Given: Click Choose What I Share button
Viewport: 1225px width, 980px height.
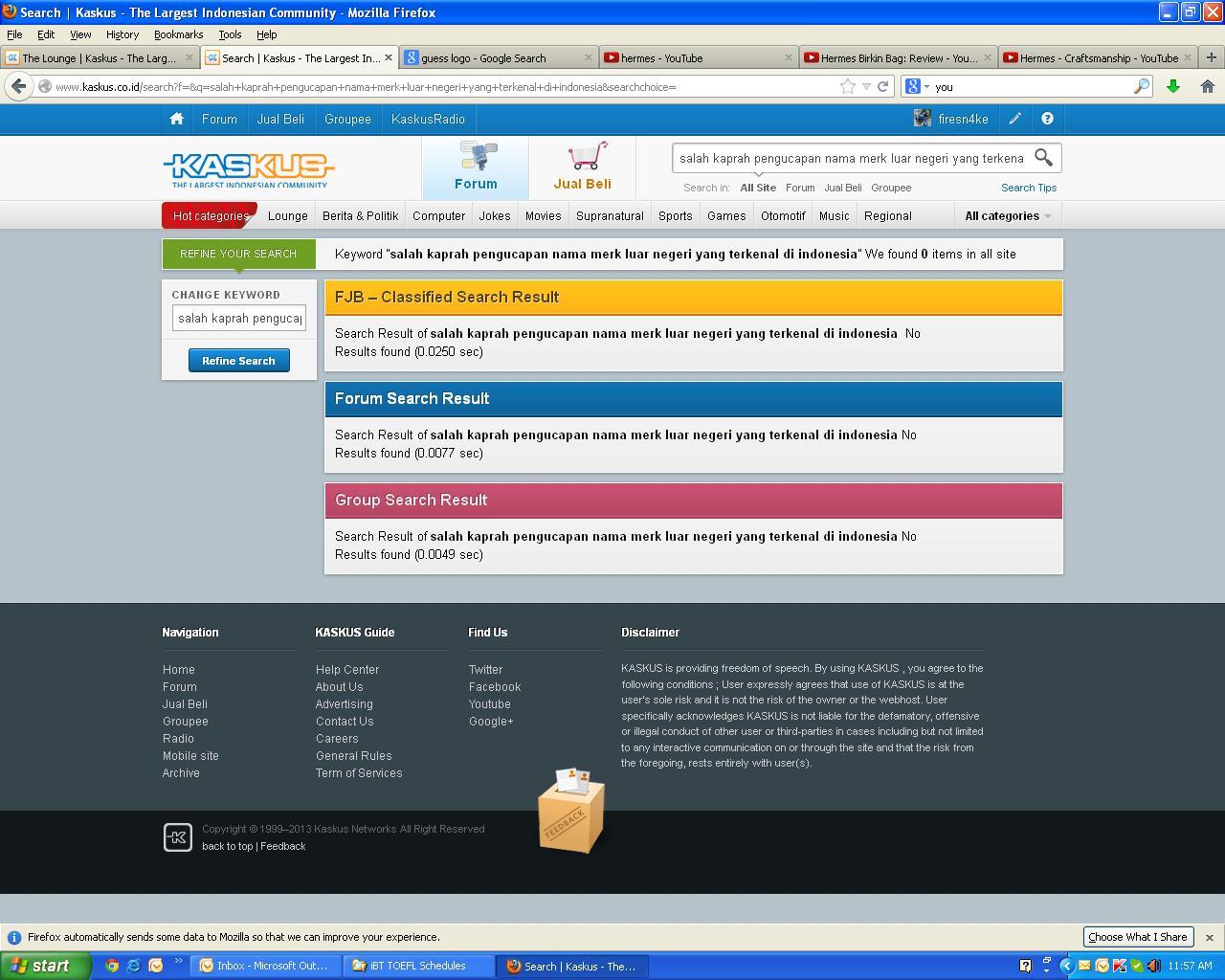Looking at the screenshot, I should [1137, 937].
